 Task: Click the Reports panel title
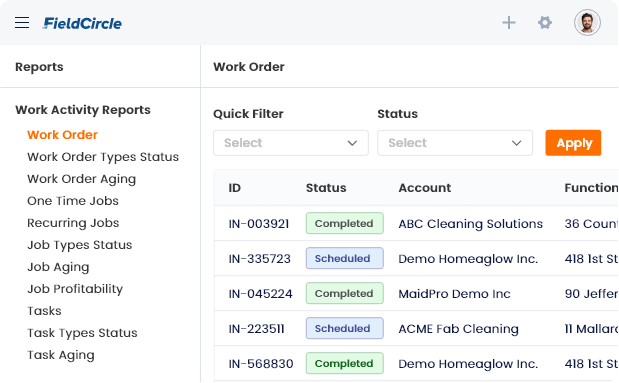(39, 67)
